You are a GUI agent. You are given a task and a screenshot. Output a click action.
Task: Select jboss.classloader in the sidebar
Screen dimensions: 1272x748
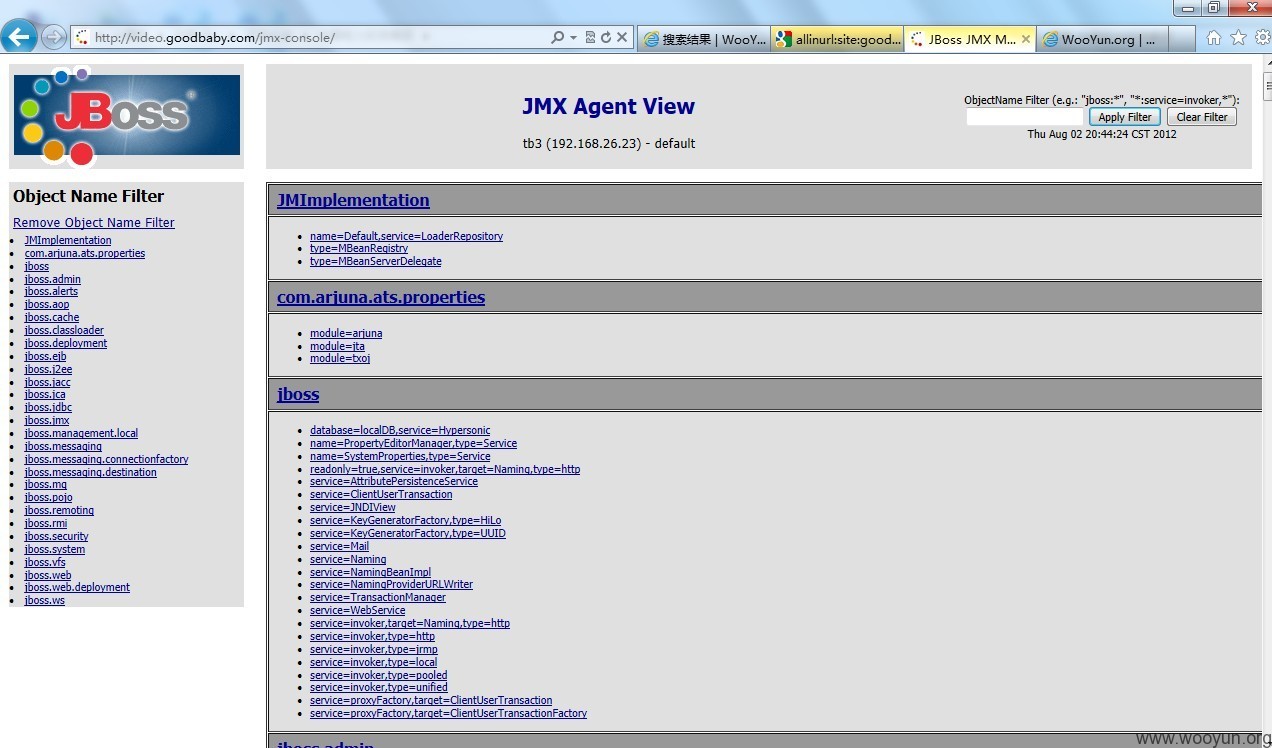(64, 330)
